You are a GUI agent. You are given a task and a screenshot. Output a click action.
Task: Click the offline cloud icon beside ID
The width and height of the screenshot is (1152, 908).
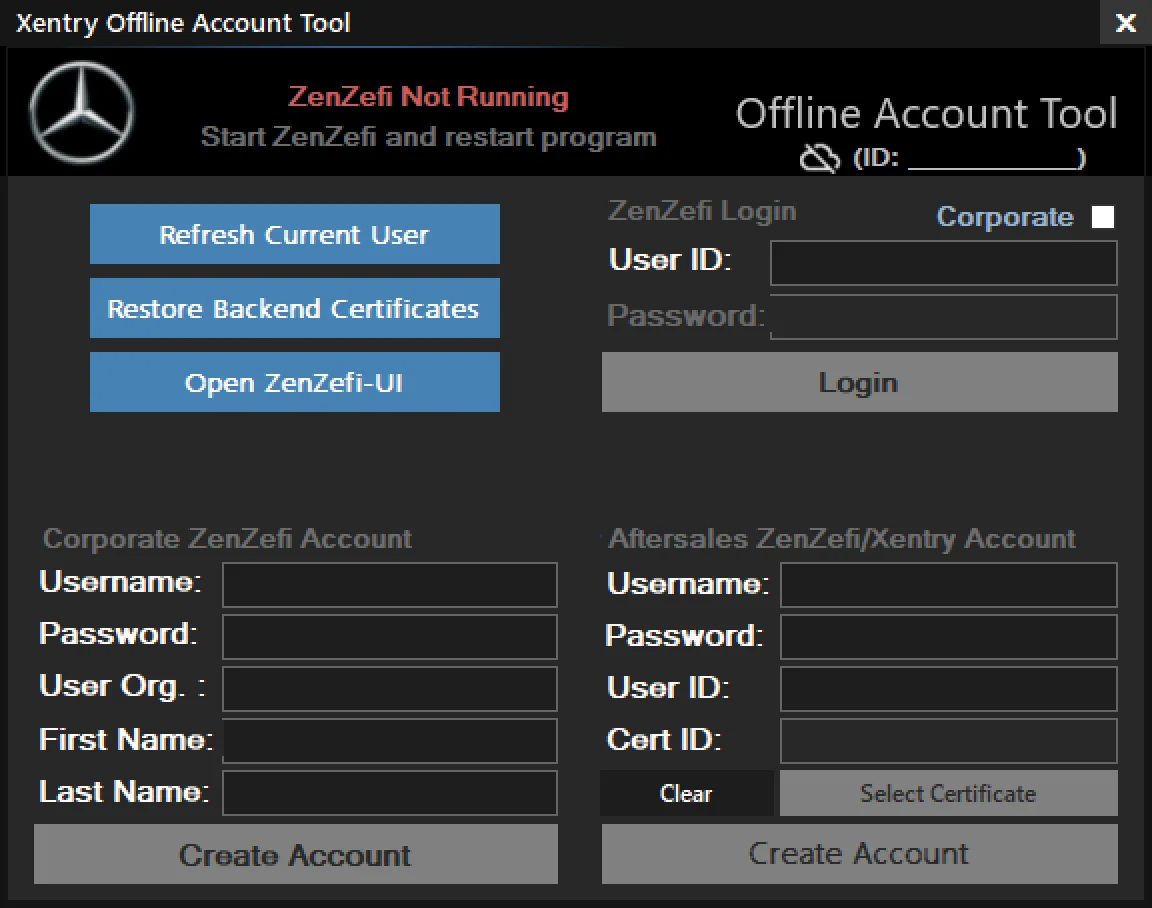point(818,156)
